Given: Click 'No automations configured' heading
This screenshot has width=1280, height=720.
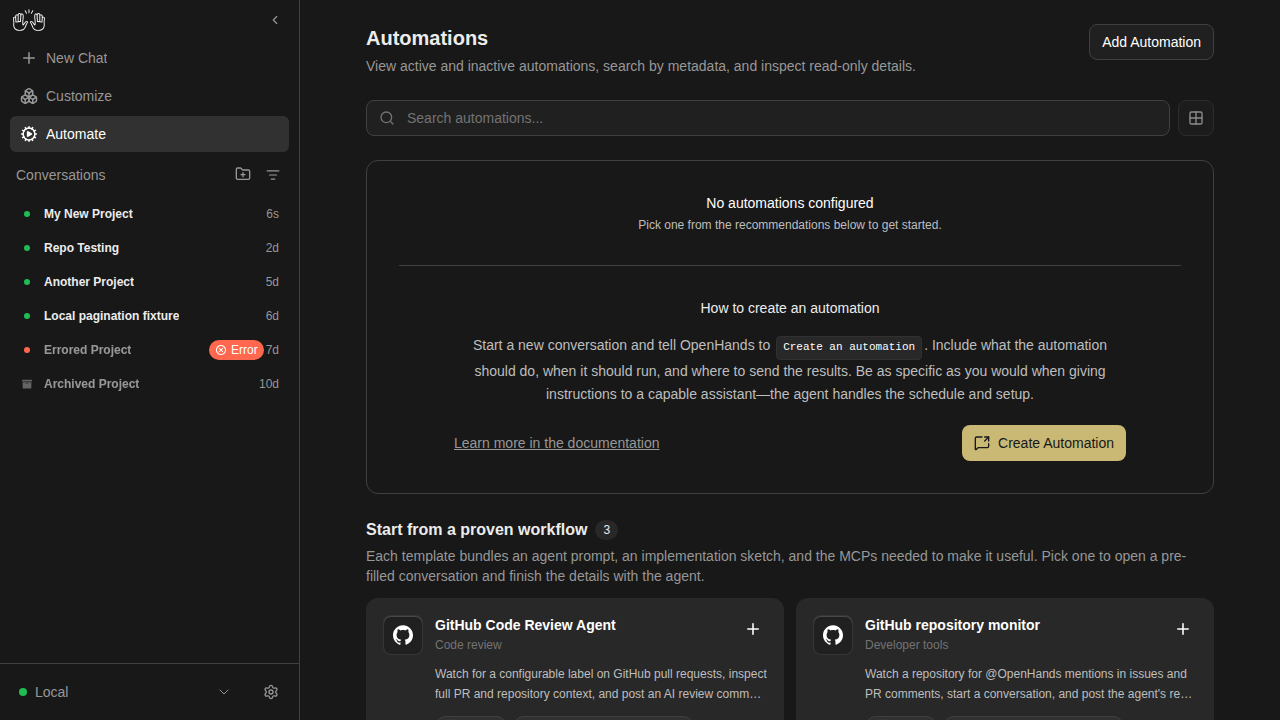Looking at the screenshot, I should (790, 203).
